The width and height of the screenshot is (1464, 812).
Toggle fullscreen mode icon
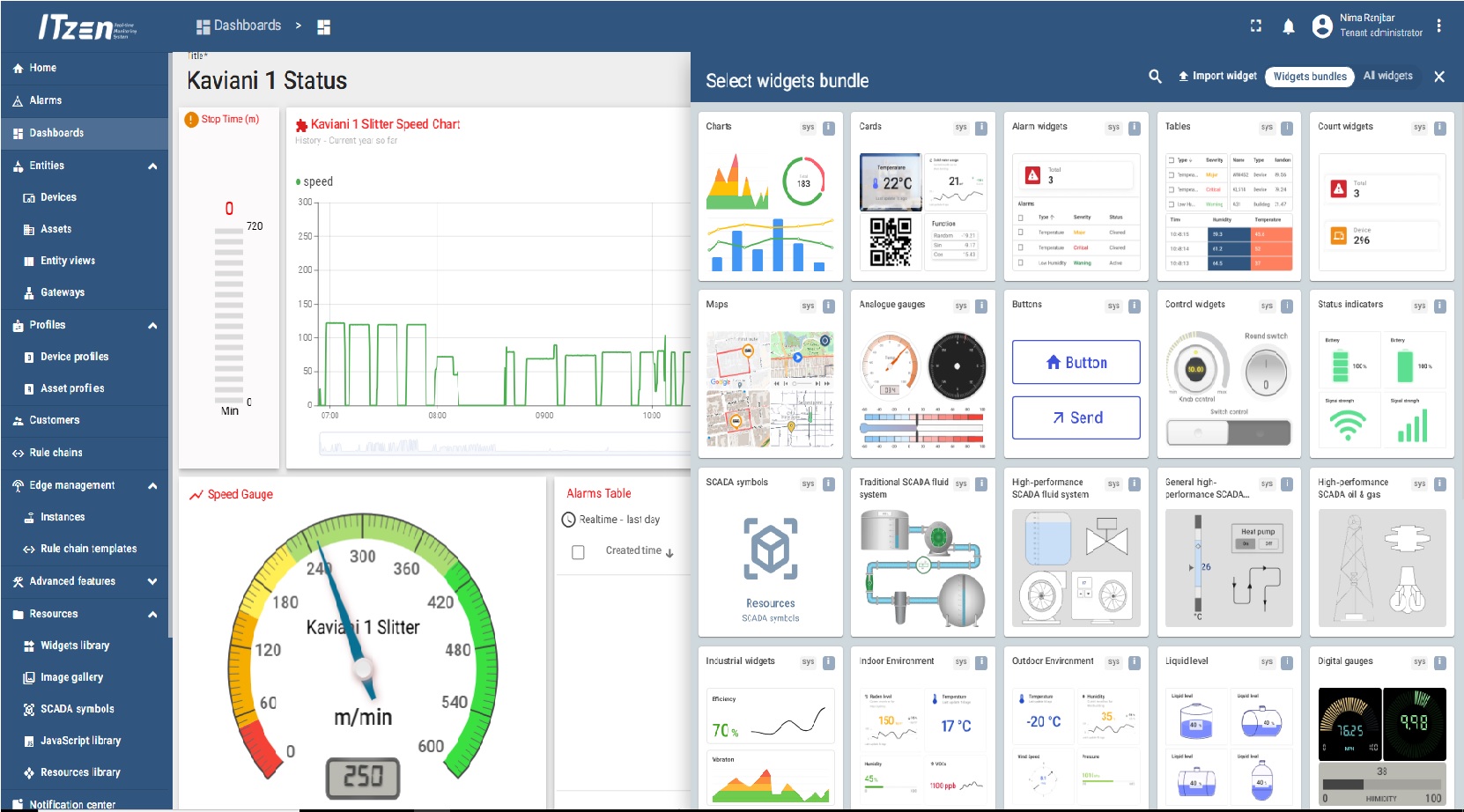pos(1255,26)
